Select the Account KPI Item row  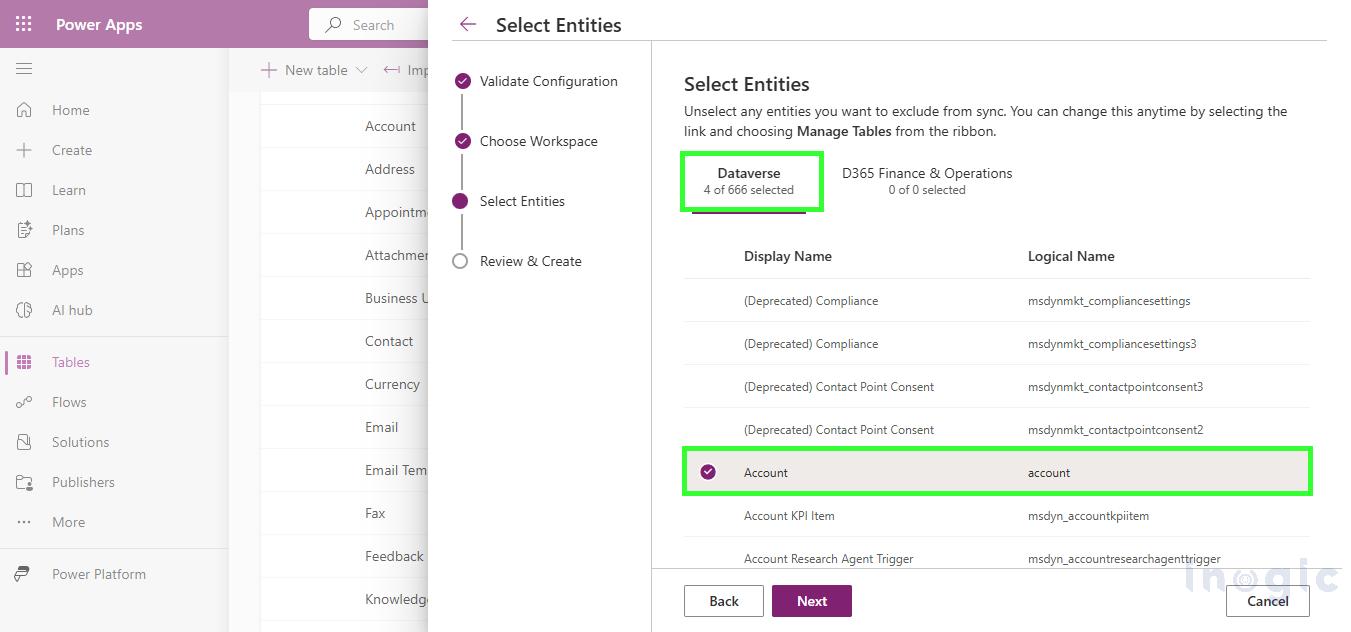pyautogui.click(x=997, y=515)
